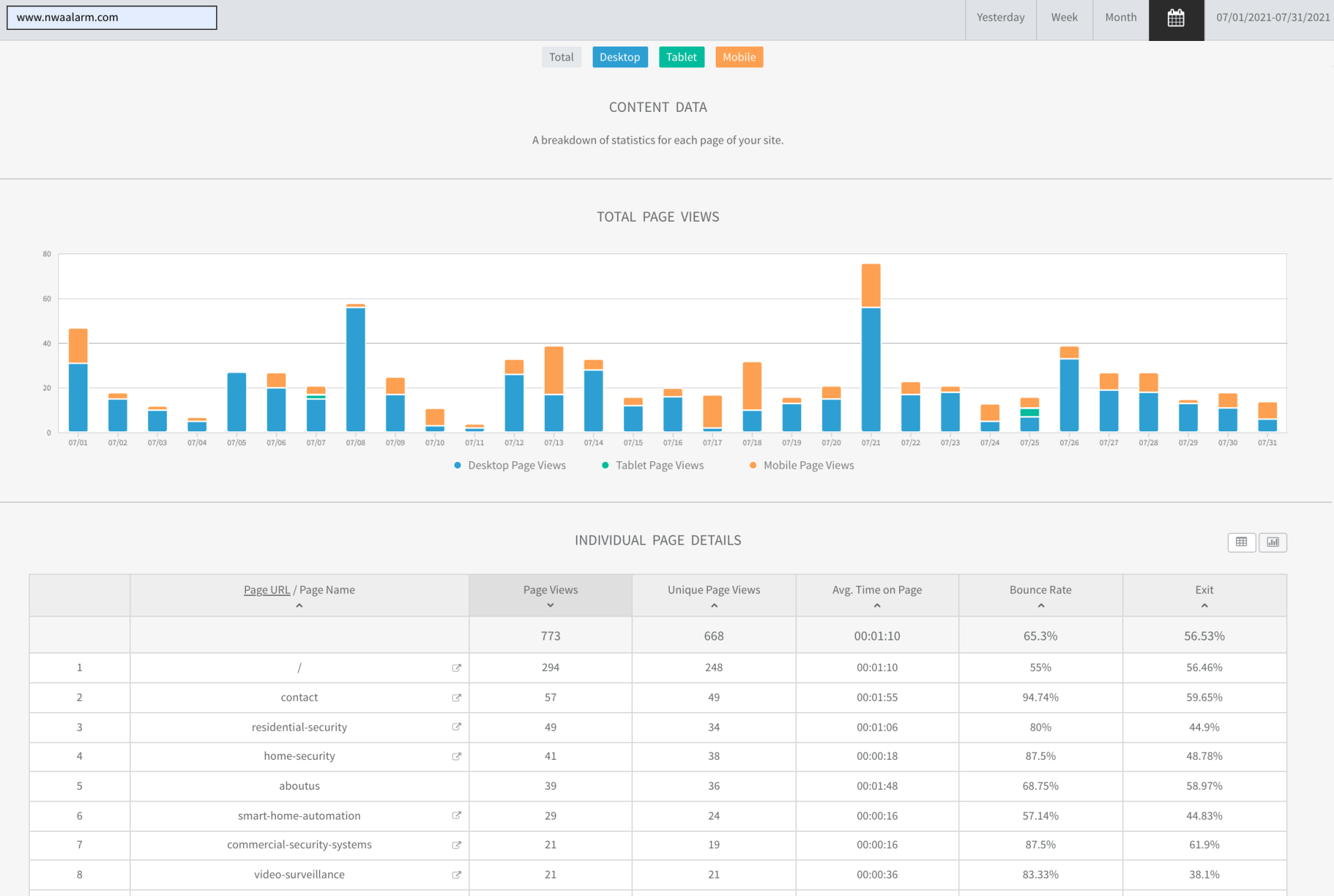Image resolution: width=1334 pixels, height=896 pixels.
Task: Toggle Tablet device filter
Action: tap(681, 57)
